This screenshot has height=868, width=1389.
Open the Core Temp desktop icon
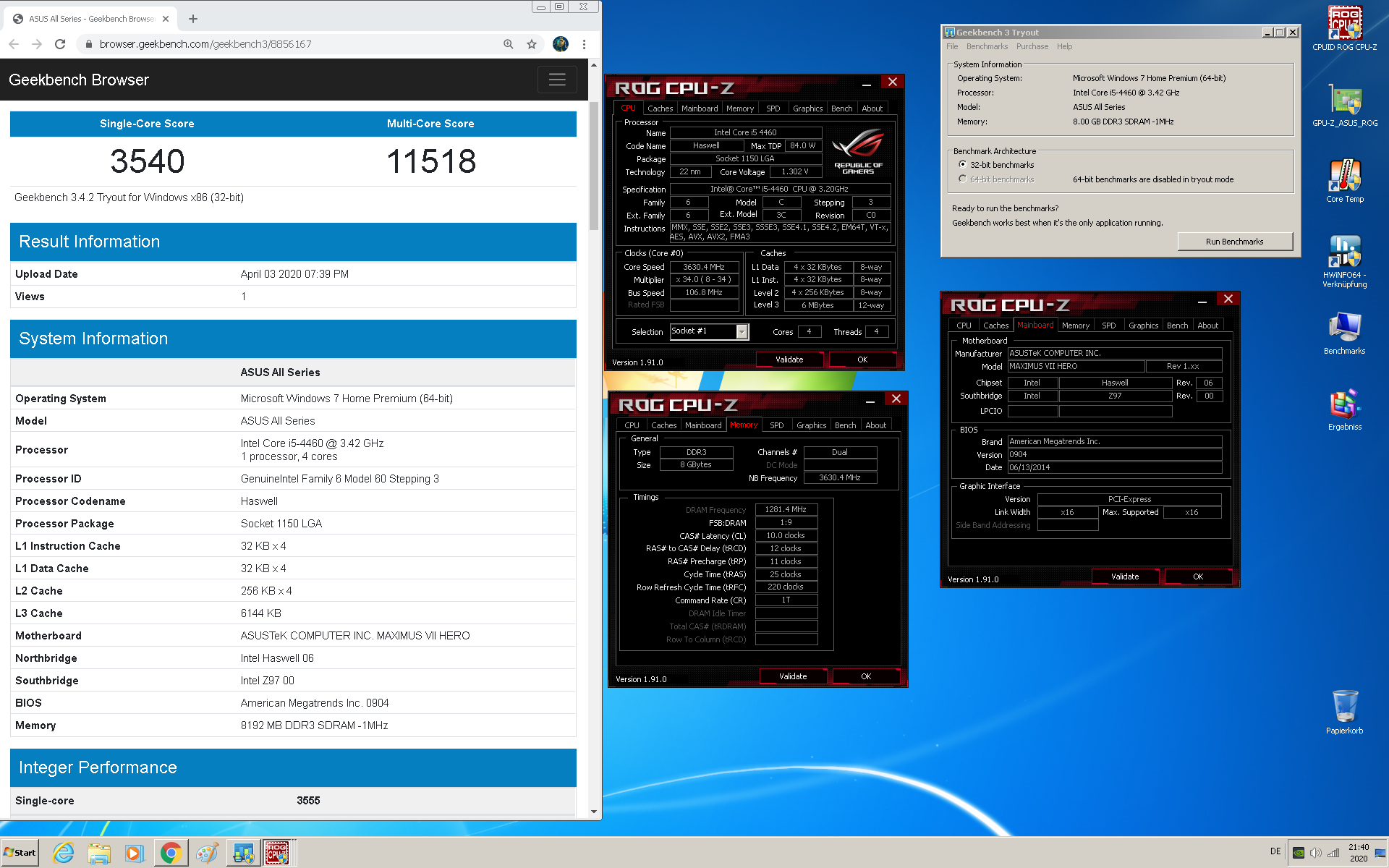(x=1344, y=181)
